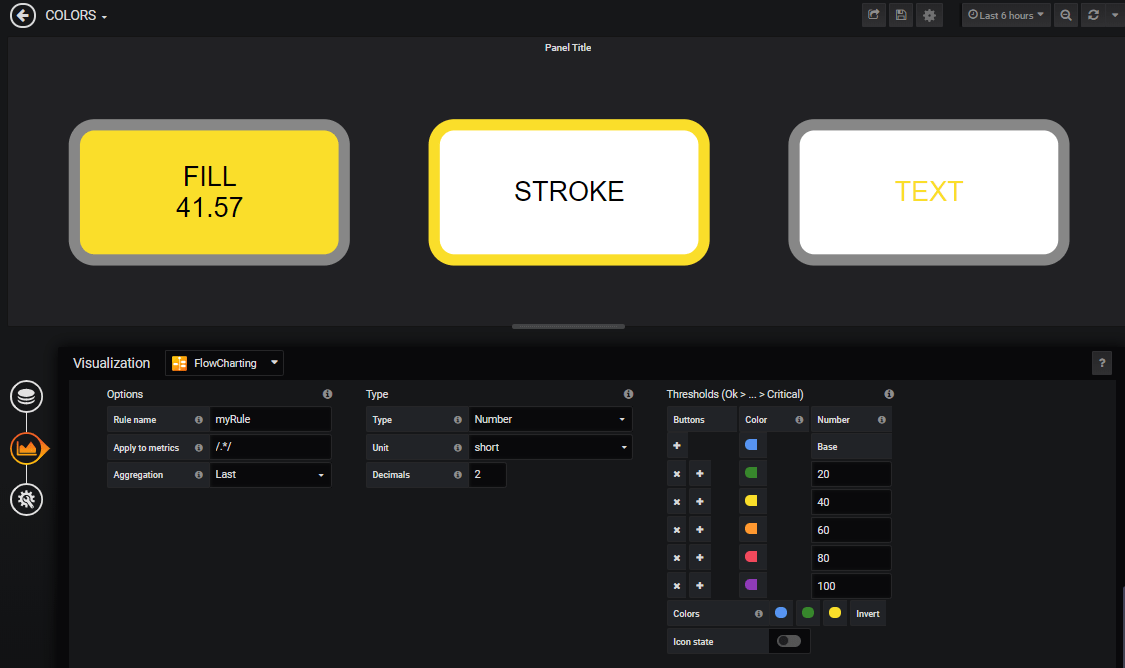Click the FlowCharting plugin icon

point(180,362)
